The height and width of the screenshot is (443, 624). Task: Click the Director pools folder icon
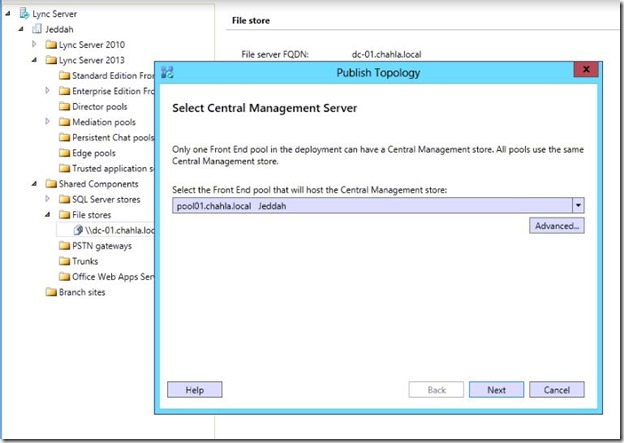64,106
